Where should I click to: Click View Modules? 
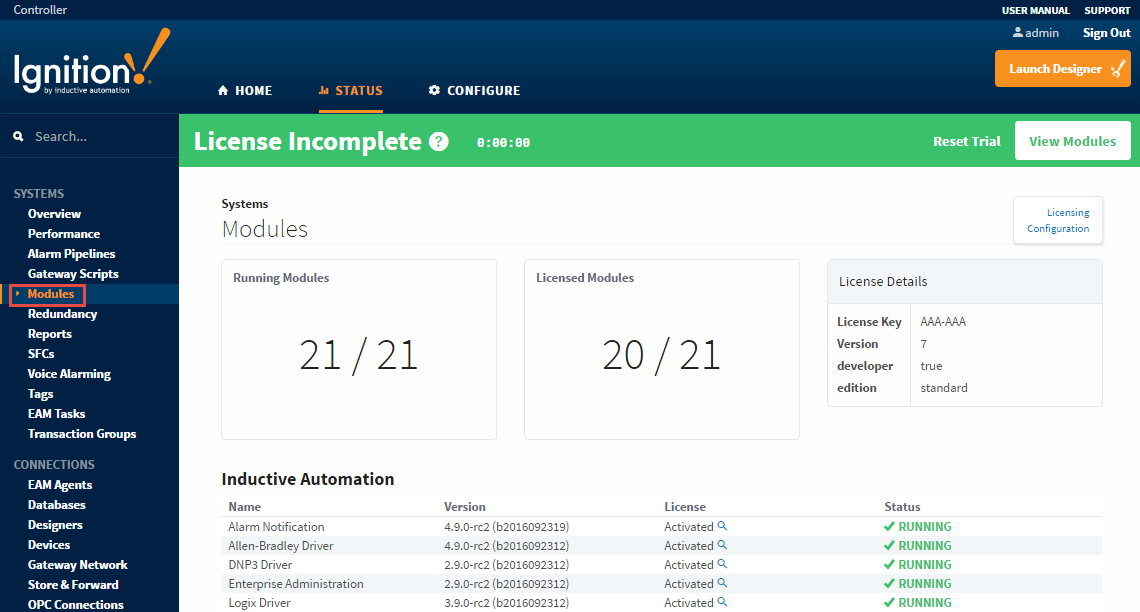[x=1072, y=141]
